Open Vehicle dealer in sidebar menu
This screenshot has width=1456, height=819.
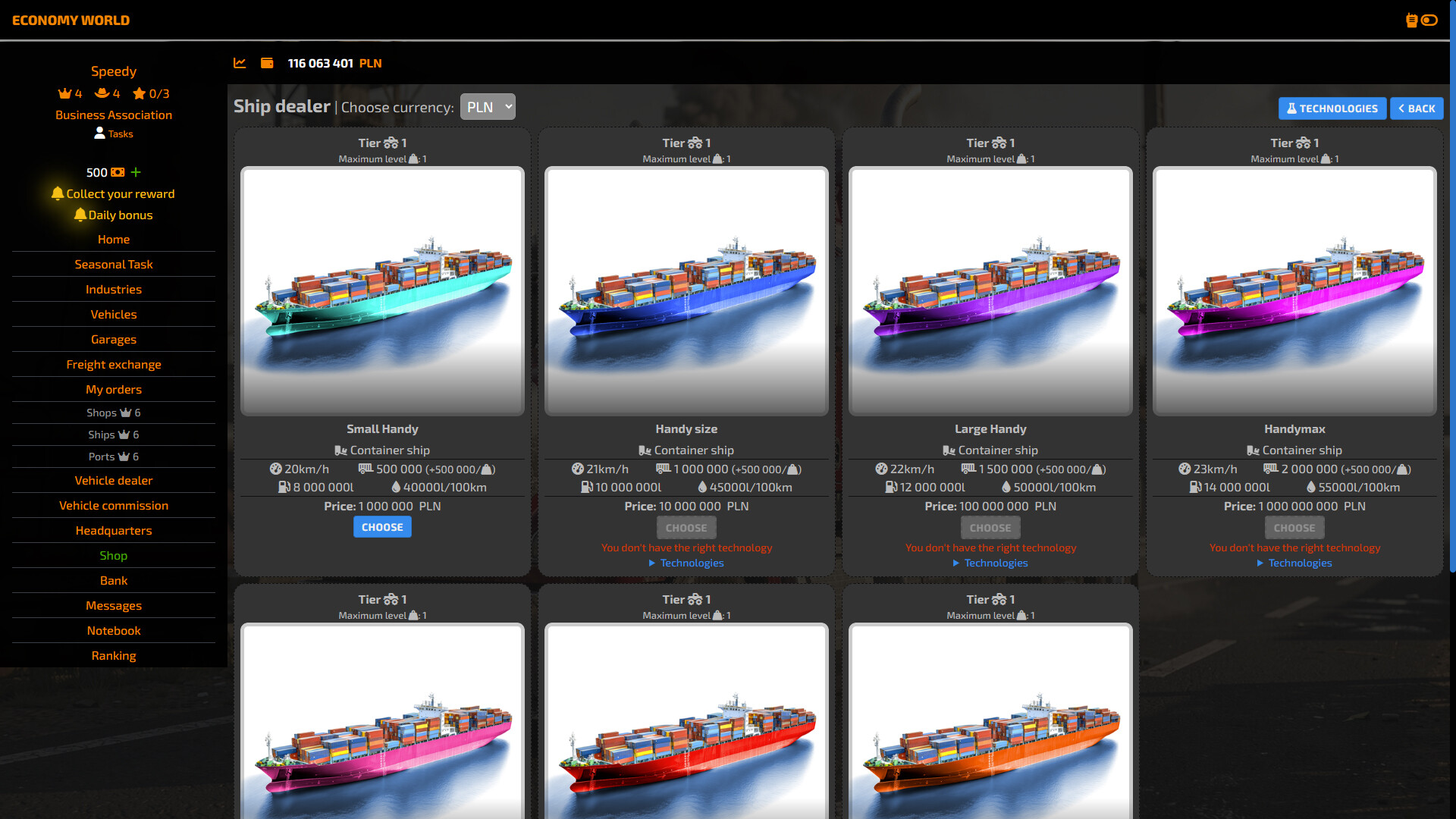(x=114, y=480)
